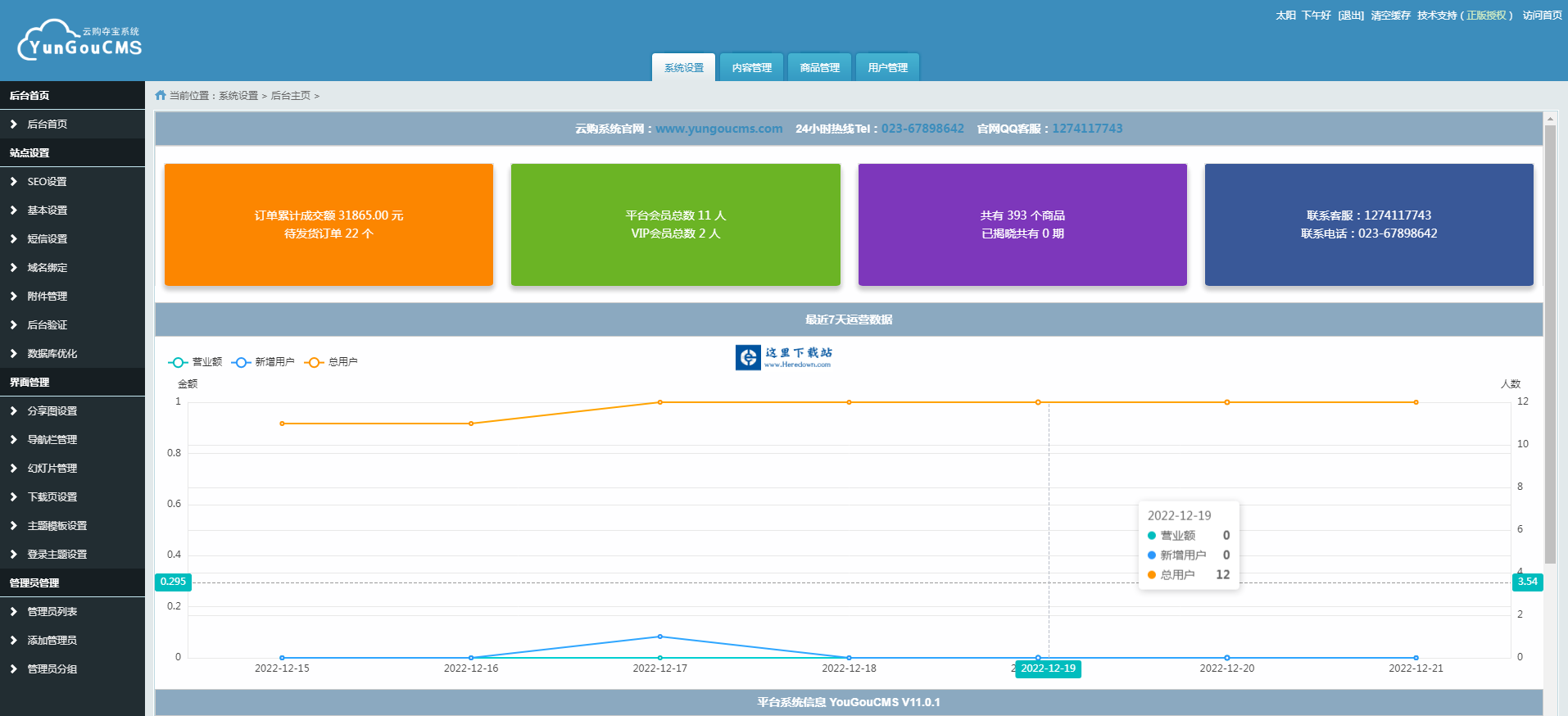Open the 用户管理 tab
This screenshot has height=716, width=1568.
pos(887,68)
